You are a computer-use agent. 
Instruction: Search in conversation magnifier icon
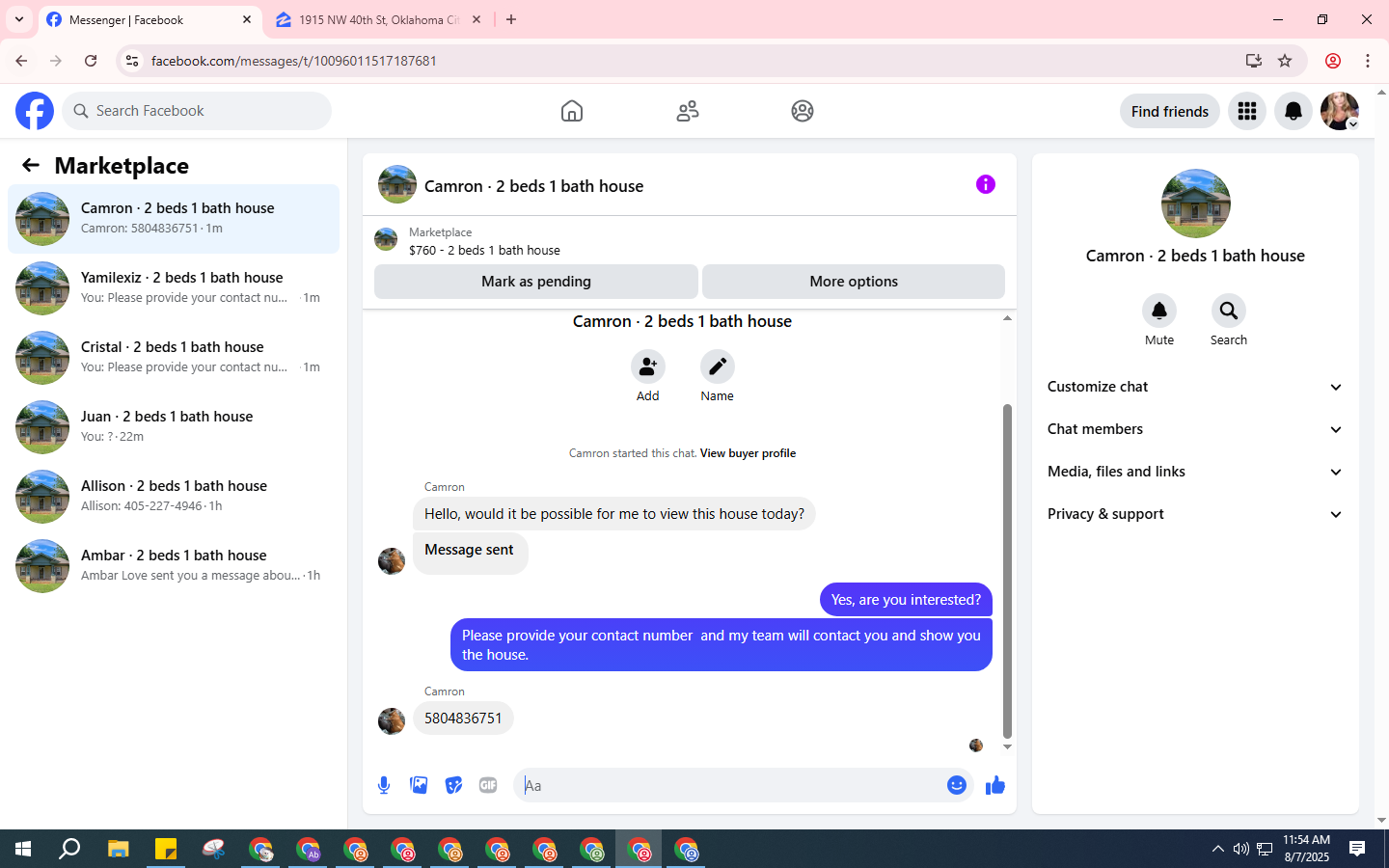(1229, 311)
